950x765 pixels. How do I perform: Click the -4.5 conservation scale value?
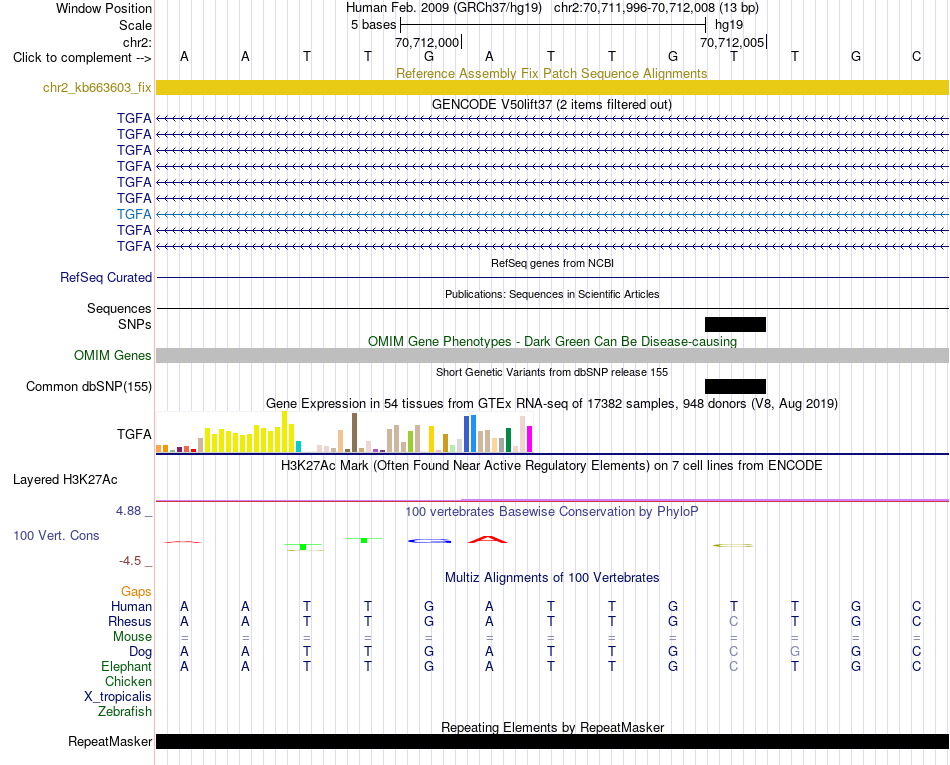pos(130,561)
